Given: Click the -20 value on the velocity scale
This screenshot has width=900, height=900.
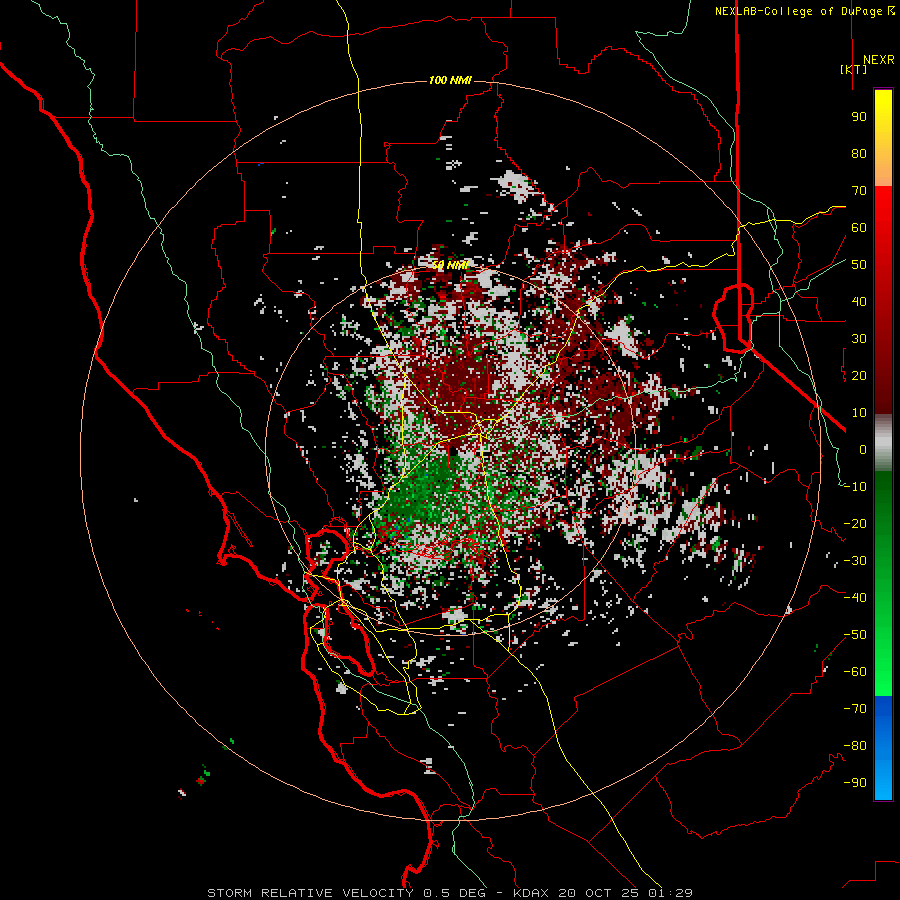Looking at the screenshot, I should [855, 524].
